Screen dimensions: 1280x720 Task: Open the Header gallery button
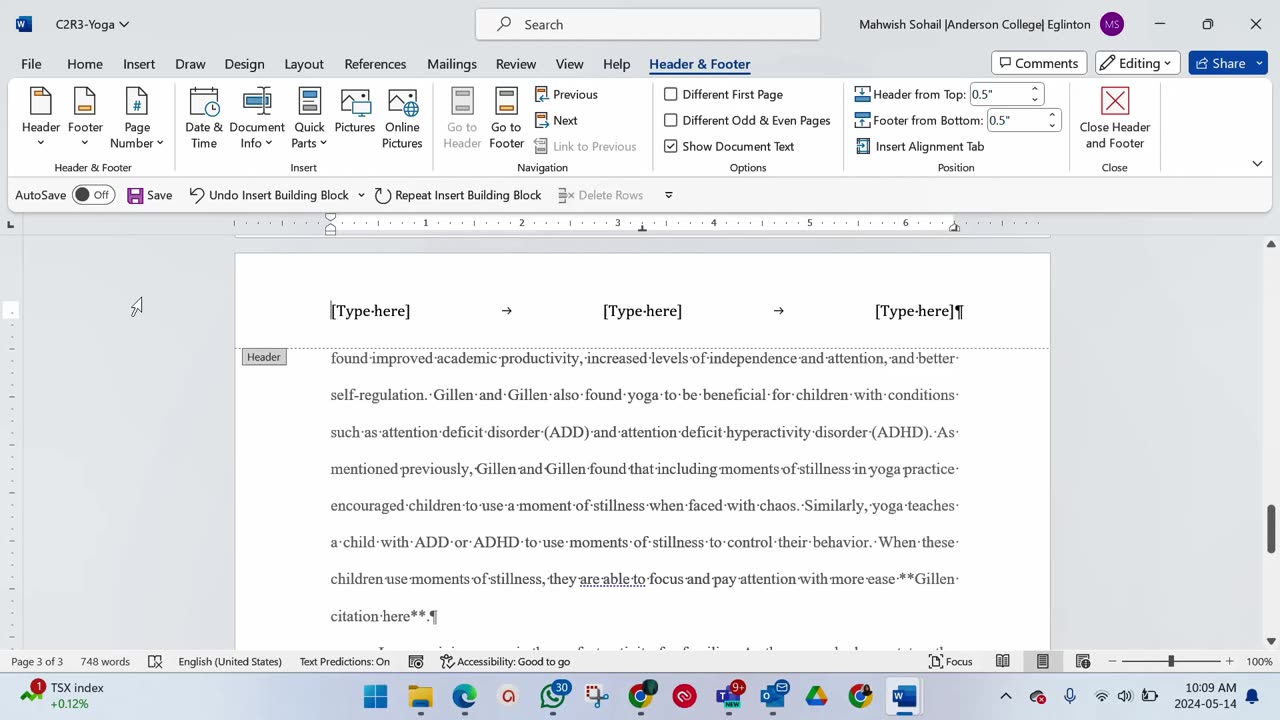pos(41,118)
